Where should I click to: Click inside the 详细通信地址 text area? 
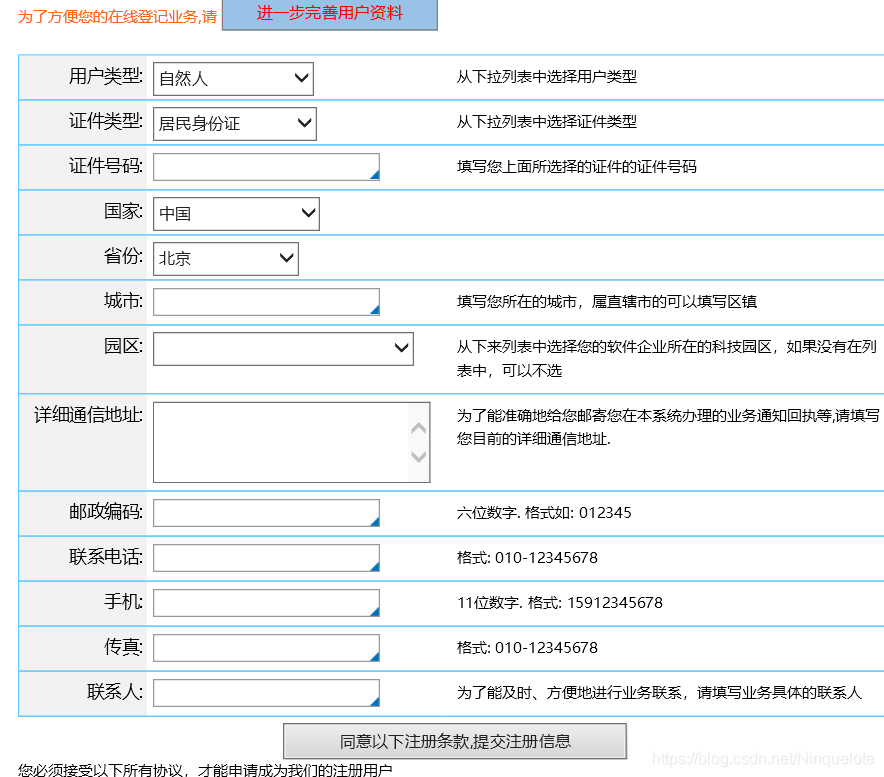tap(280, 440)
